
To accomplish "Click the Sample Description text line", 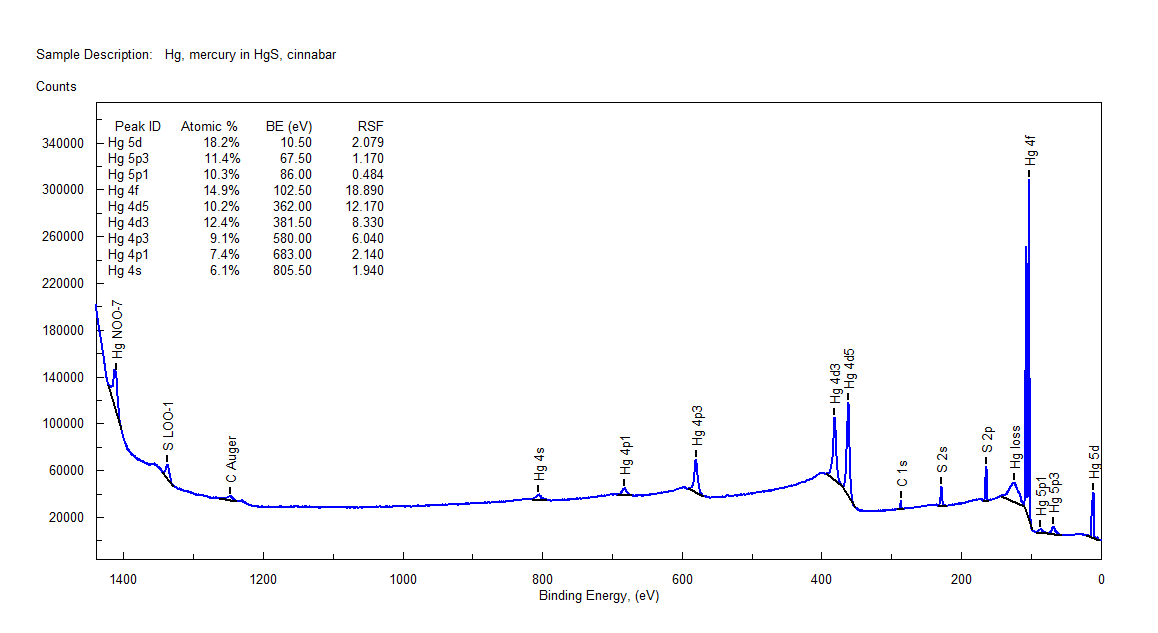I will [x=186, y=55].
